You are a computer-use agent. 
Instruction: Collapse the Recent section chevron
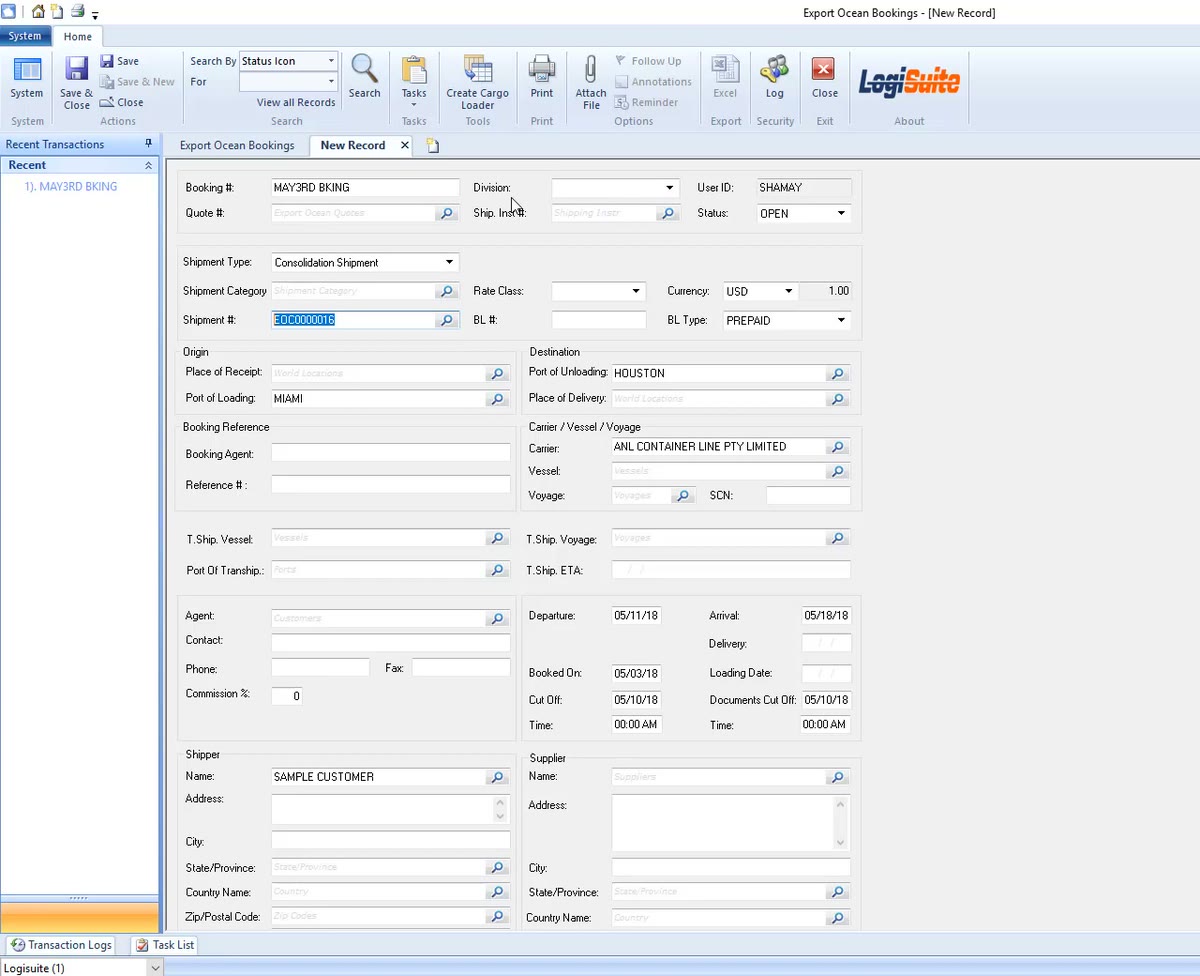click(148, 165)
